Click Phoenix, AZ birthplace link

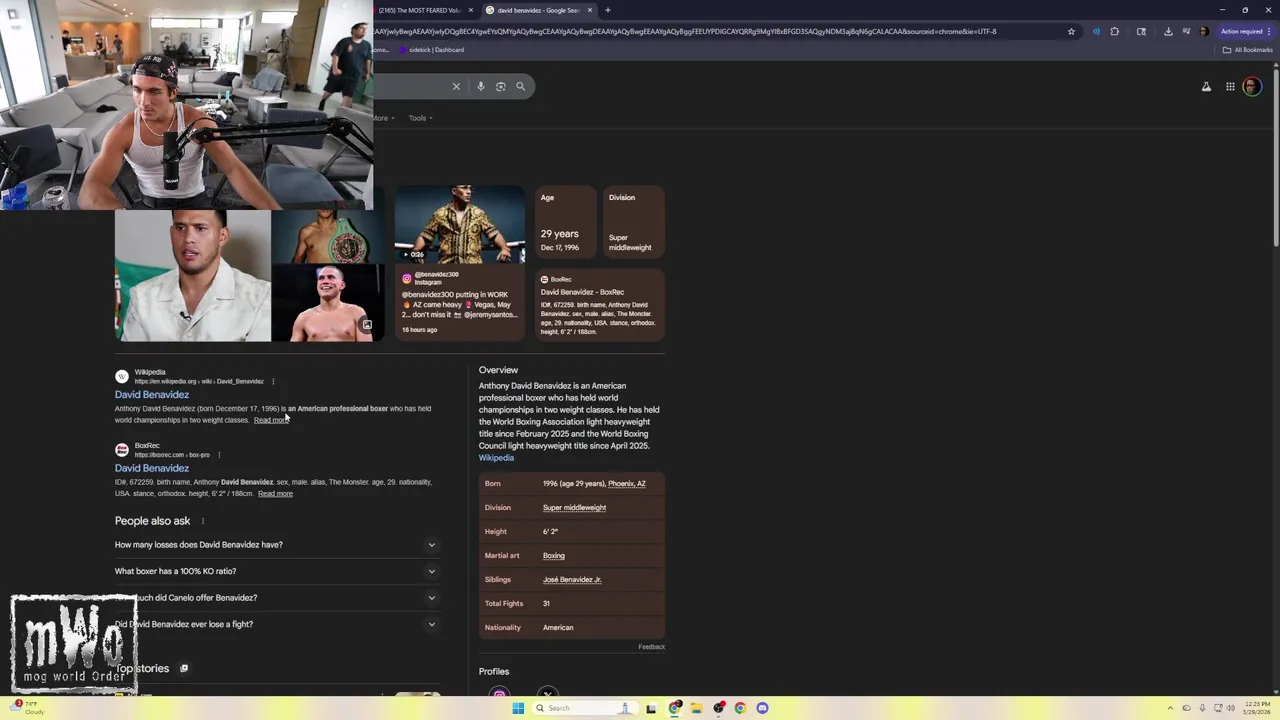627,484
